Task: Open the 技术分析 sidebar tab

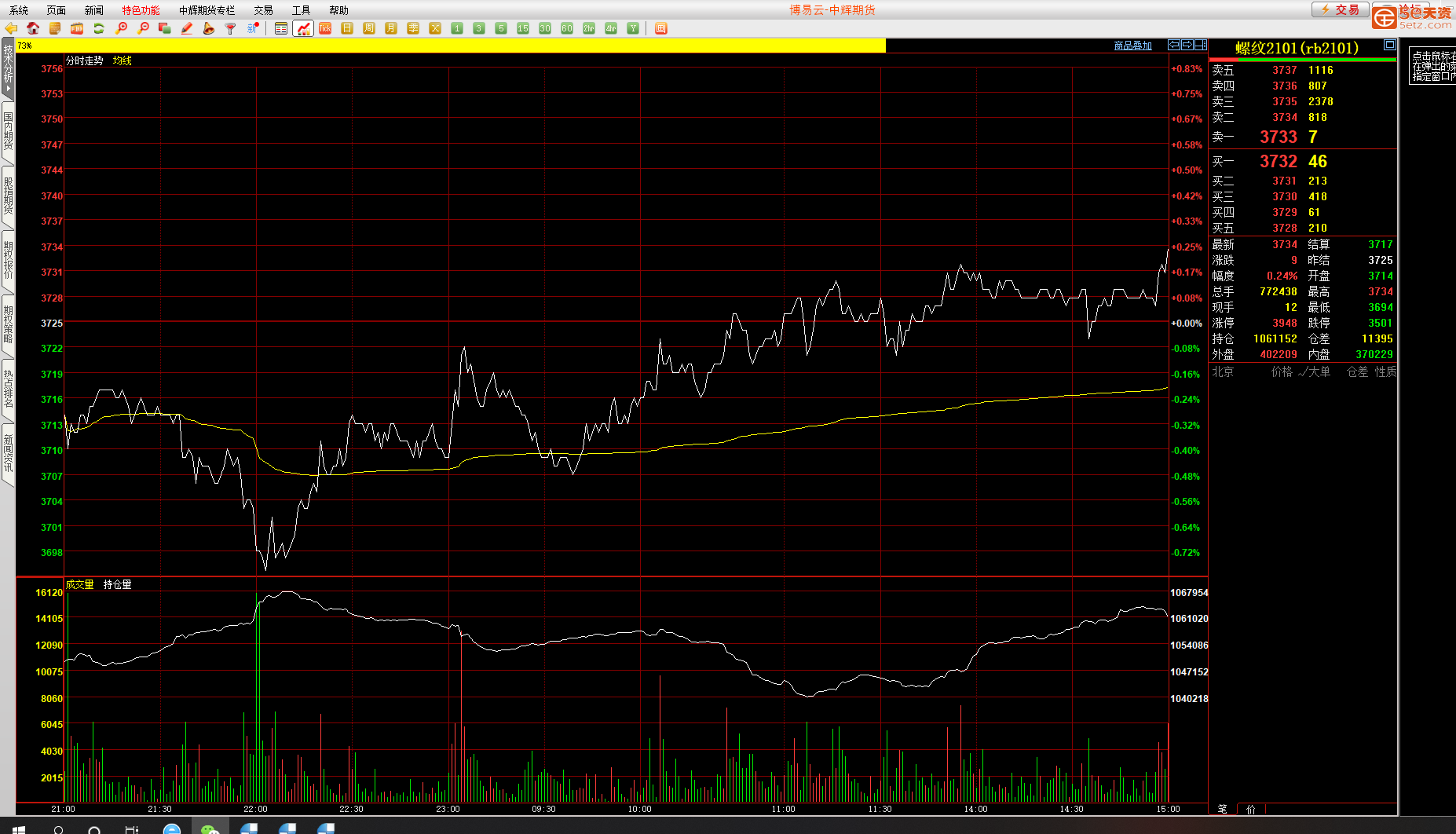Action: pos(8,68)
